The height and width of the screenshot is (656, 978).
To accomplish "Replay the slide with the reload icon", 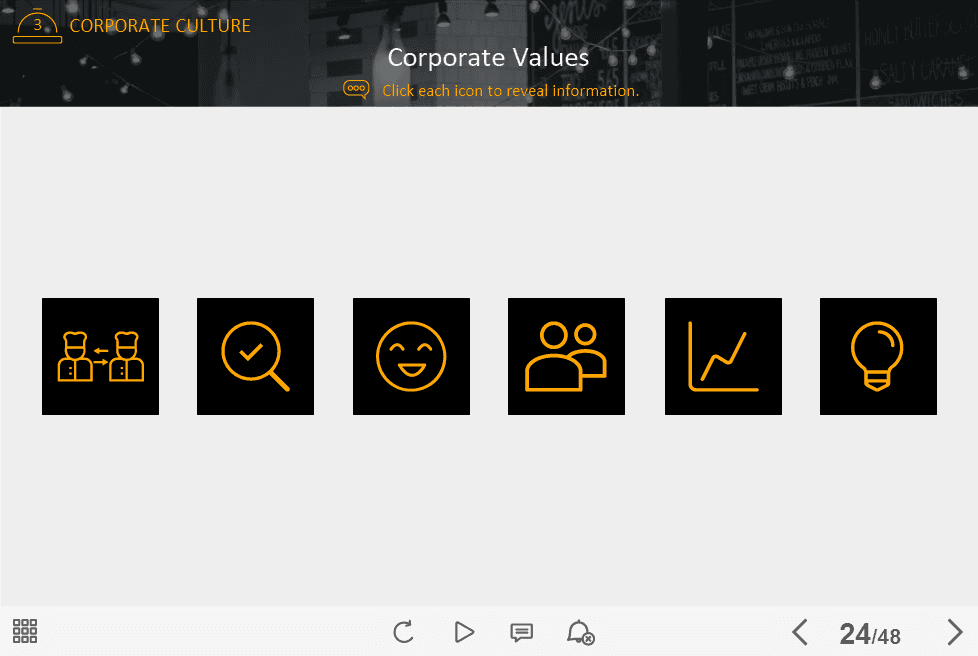I will 404,632.
